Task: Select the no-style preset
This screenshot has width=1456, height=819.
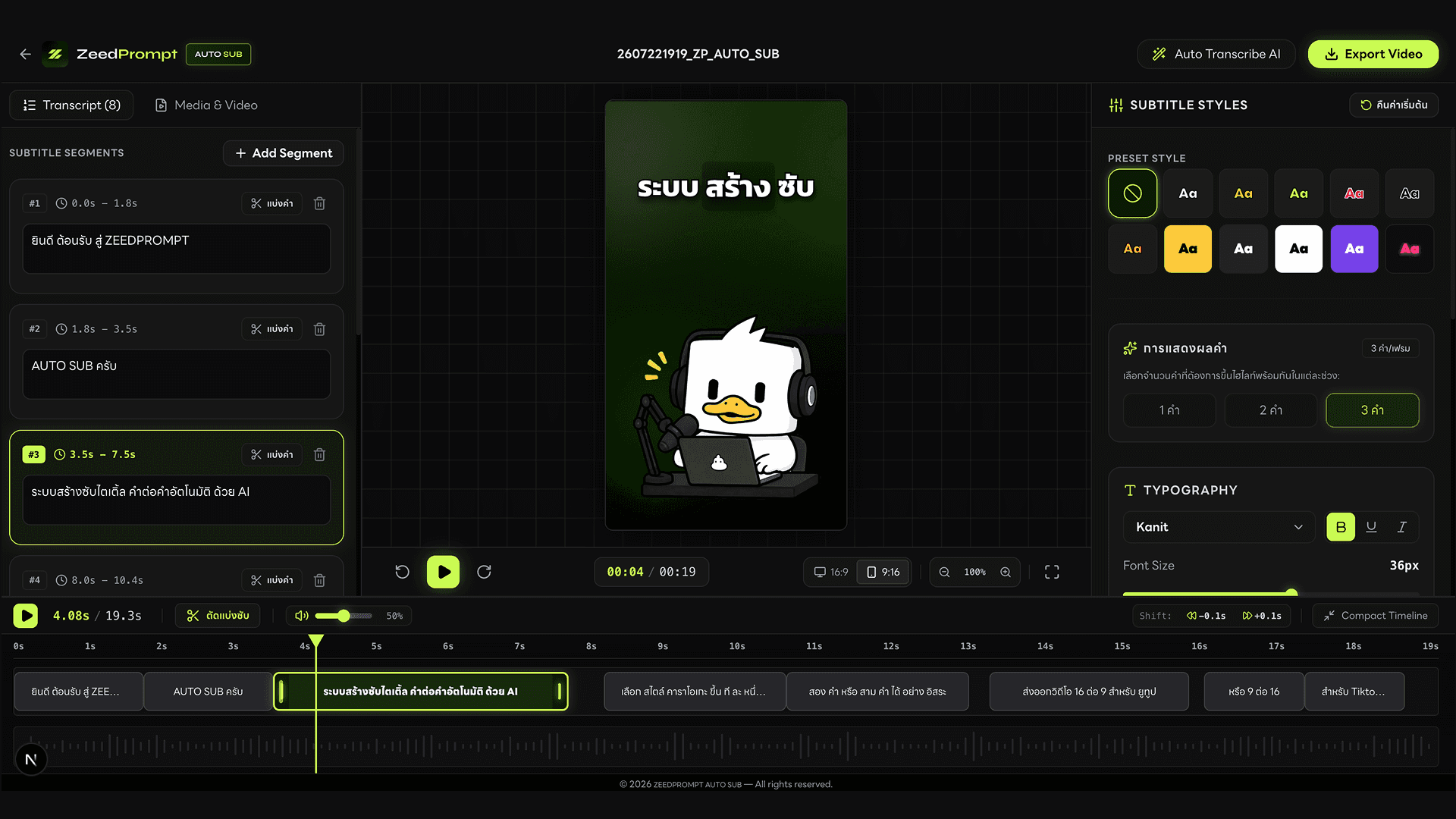Action: click(x=1132, y=193)
